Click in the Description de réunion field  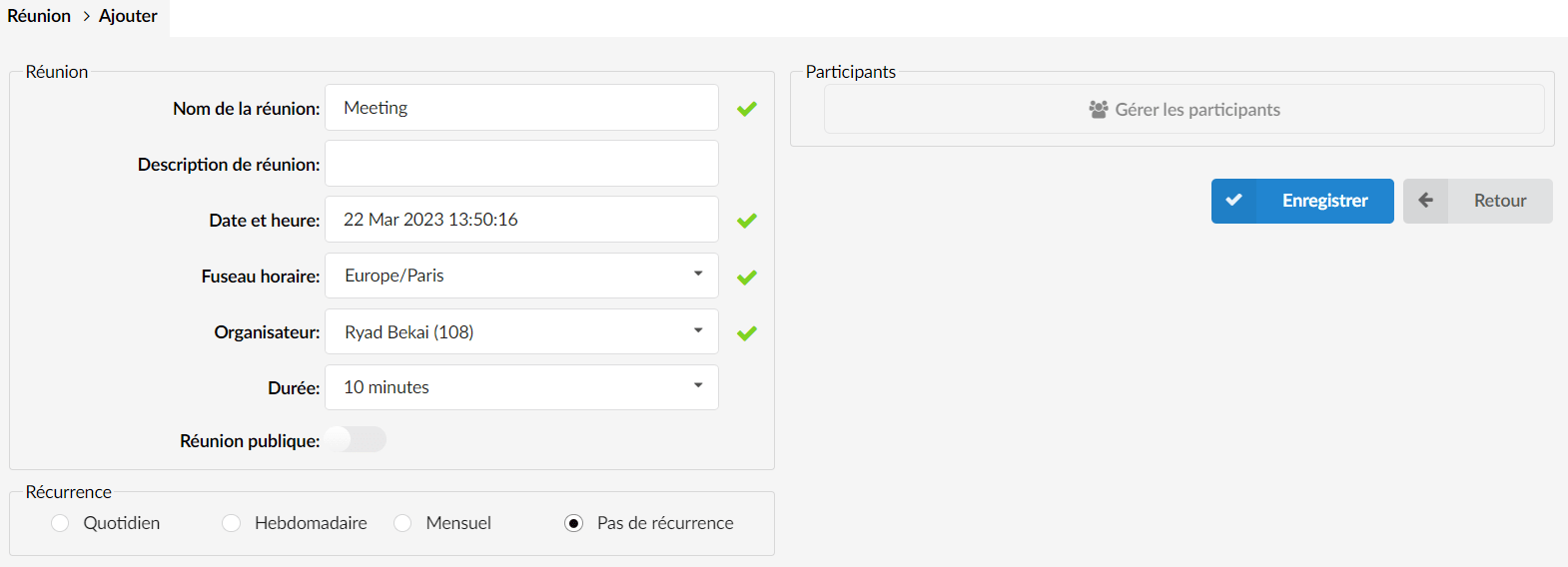click(x=521, y=163)
